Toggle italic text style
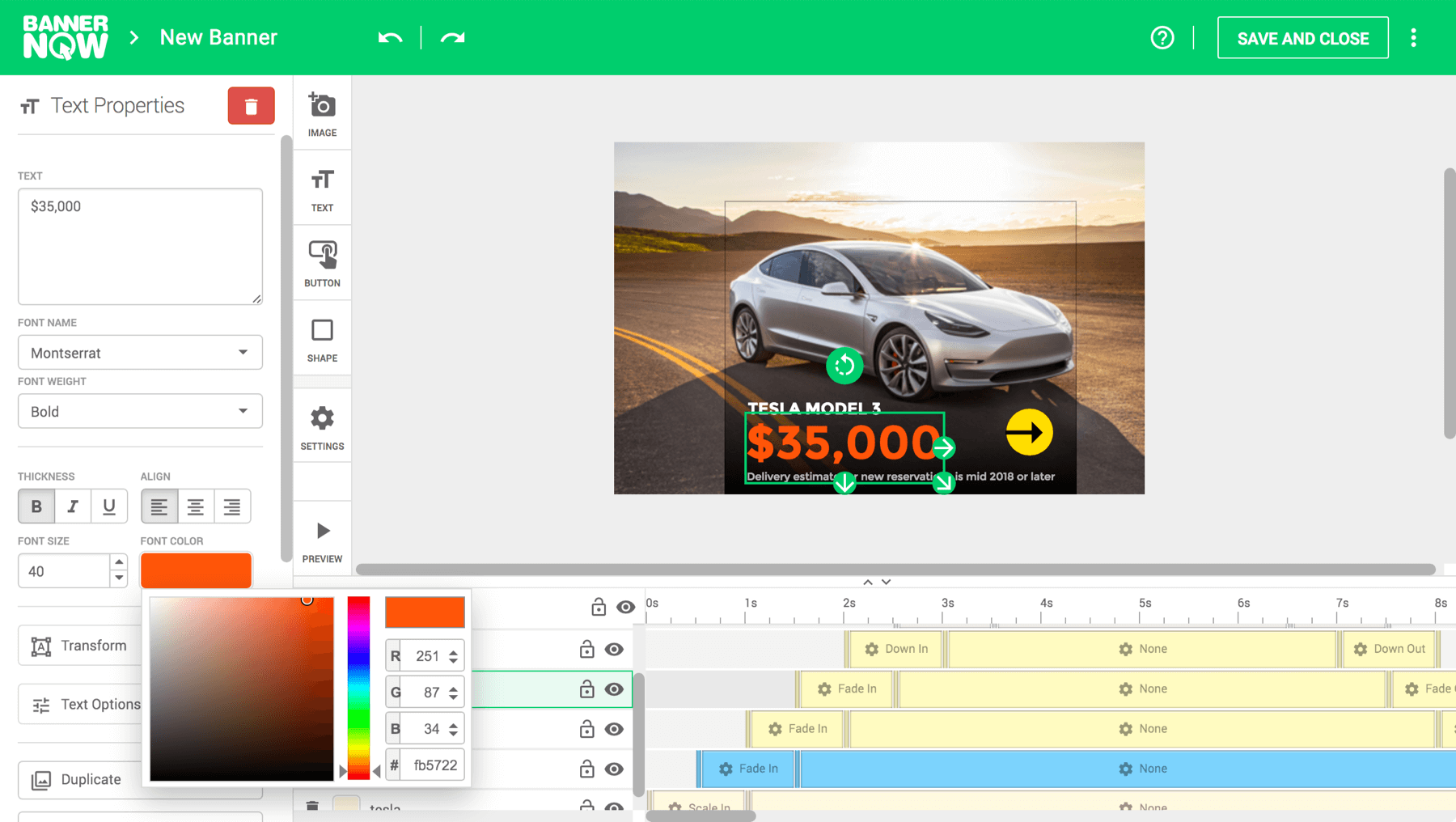This screenshot has height=822, width=1456. [x=73, y=506]
